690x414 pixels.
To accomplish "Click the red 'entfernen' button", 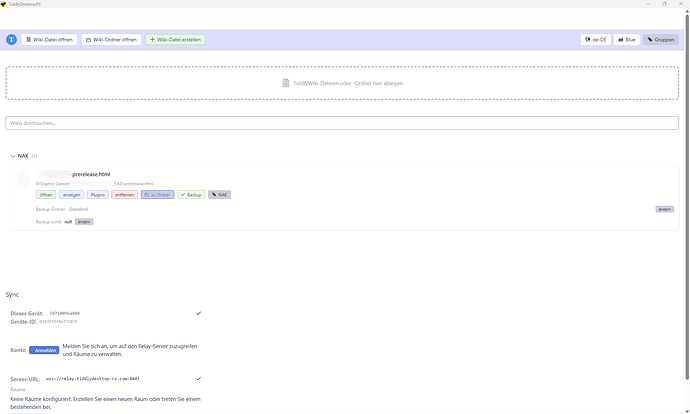I will coord(125,195).
